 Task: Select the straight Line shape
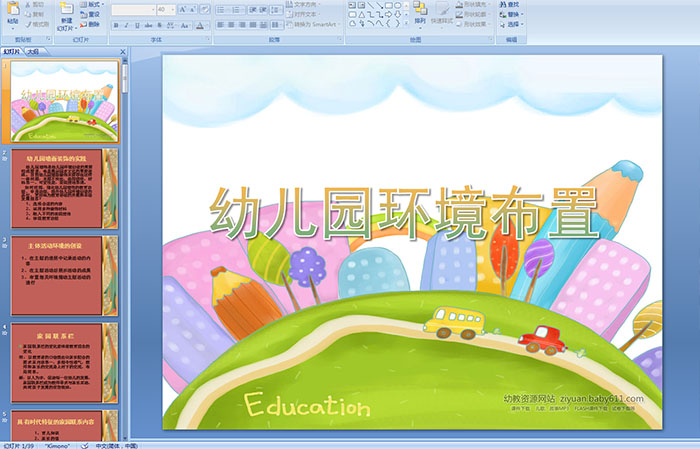coord(371,5)
